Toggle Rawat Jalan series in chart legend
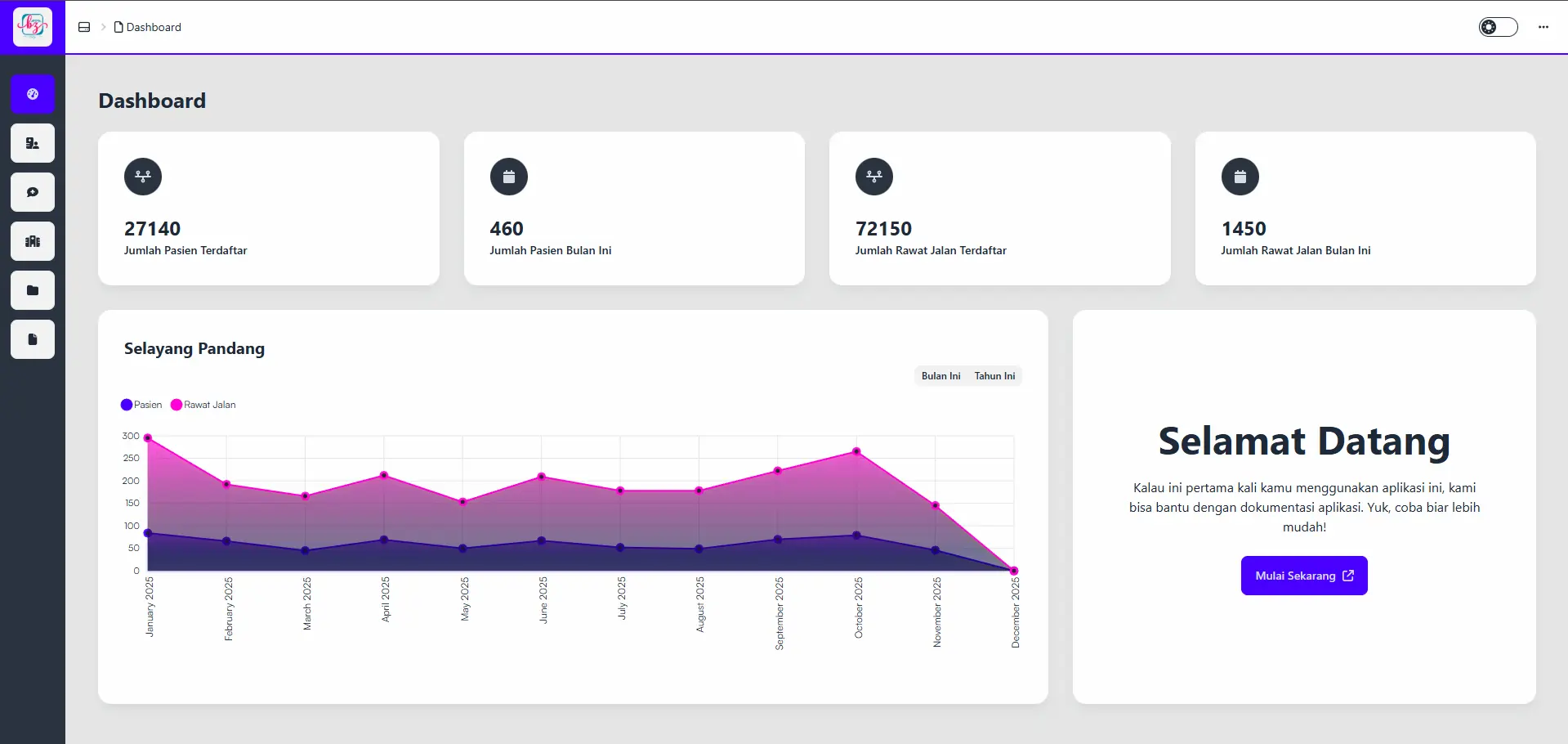Viewport: 1568px width, 744px height. coord(203,405)
